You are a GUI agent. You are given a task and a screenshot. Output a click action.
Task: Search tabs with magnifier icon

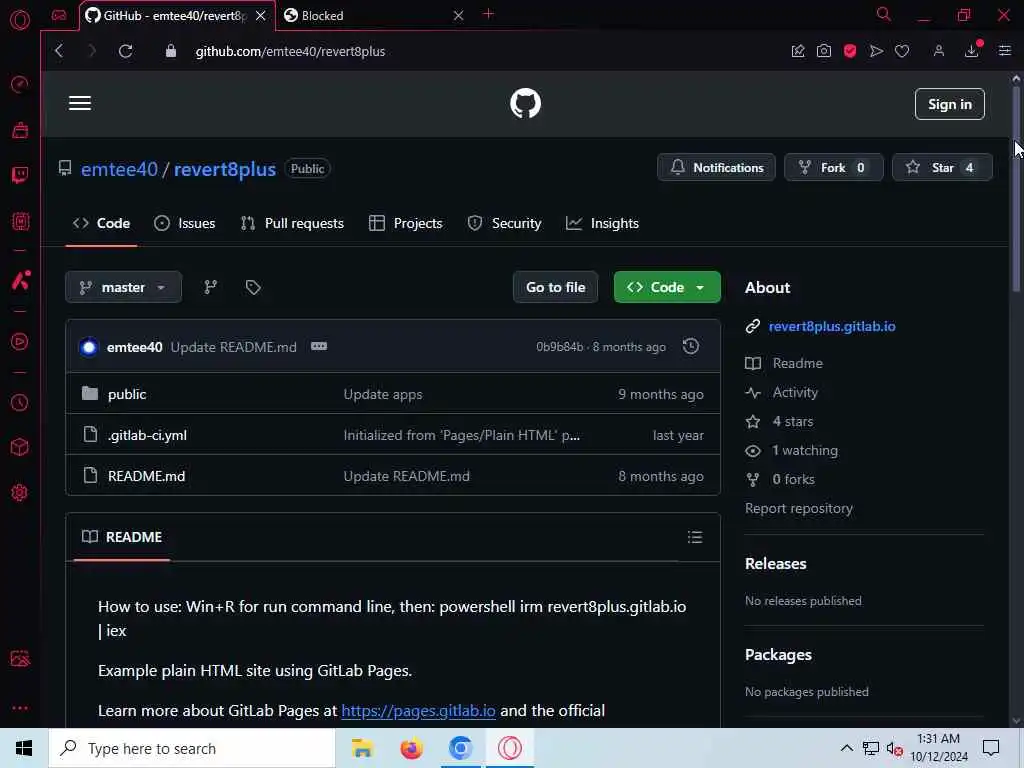(883, 14)
